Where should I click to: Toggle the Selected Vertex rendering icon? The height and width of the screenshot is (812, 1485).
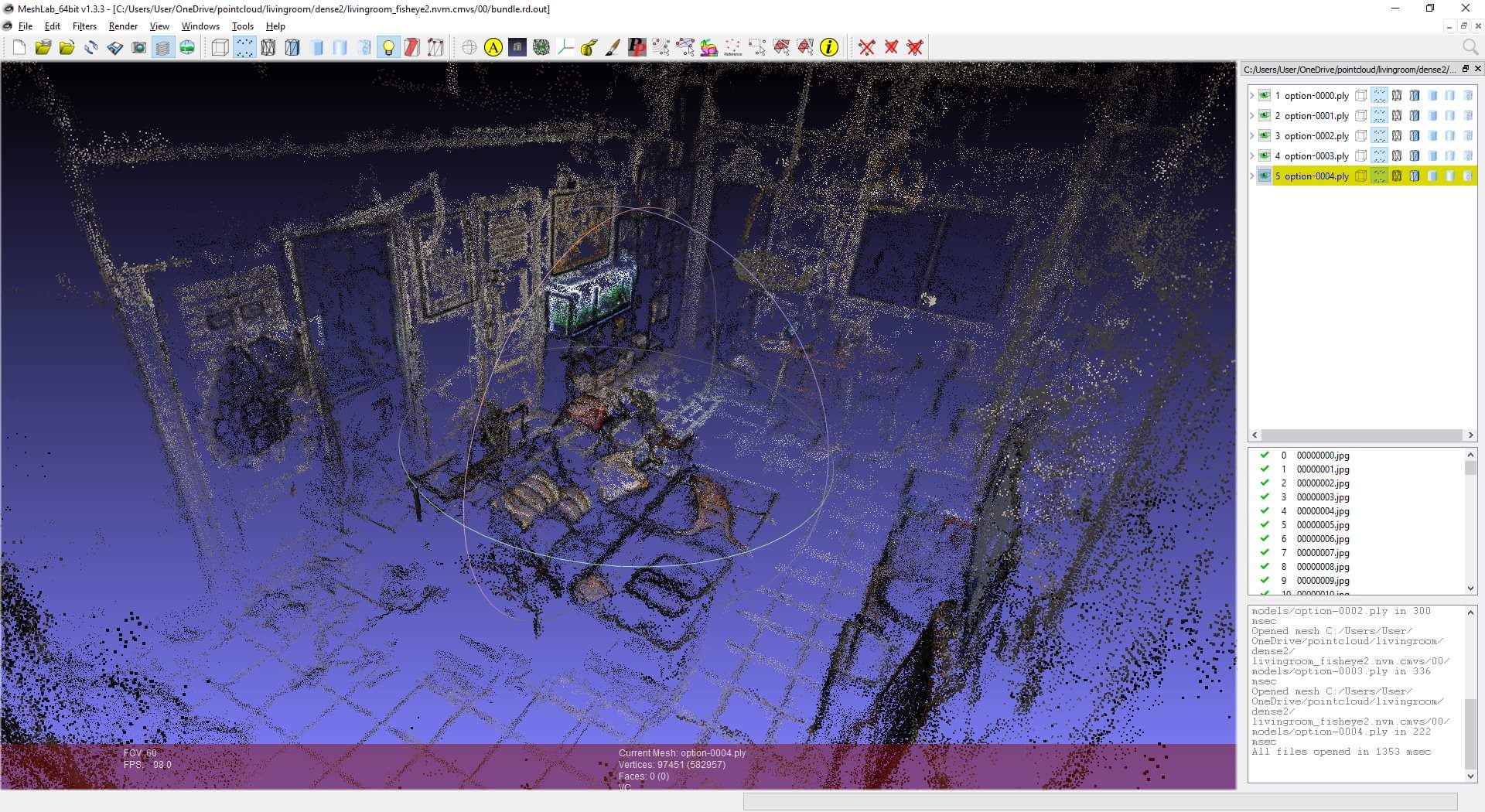coord(436,48)
